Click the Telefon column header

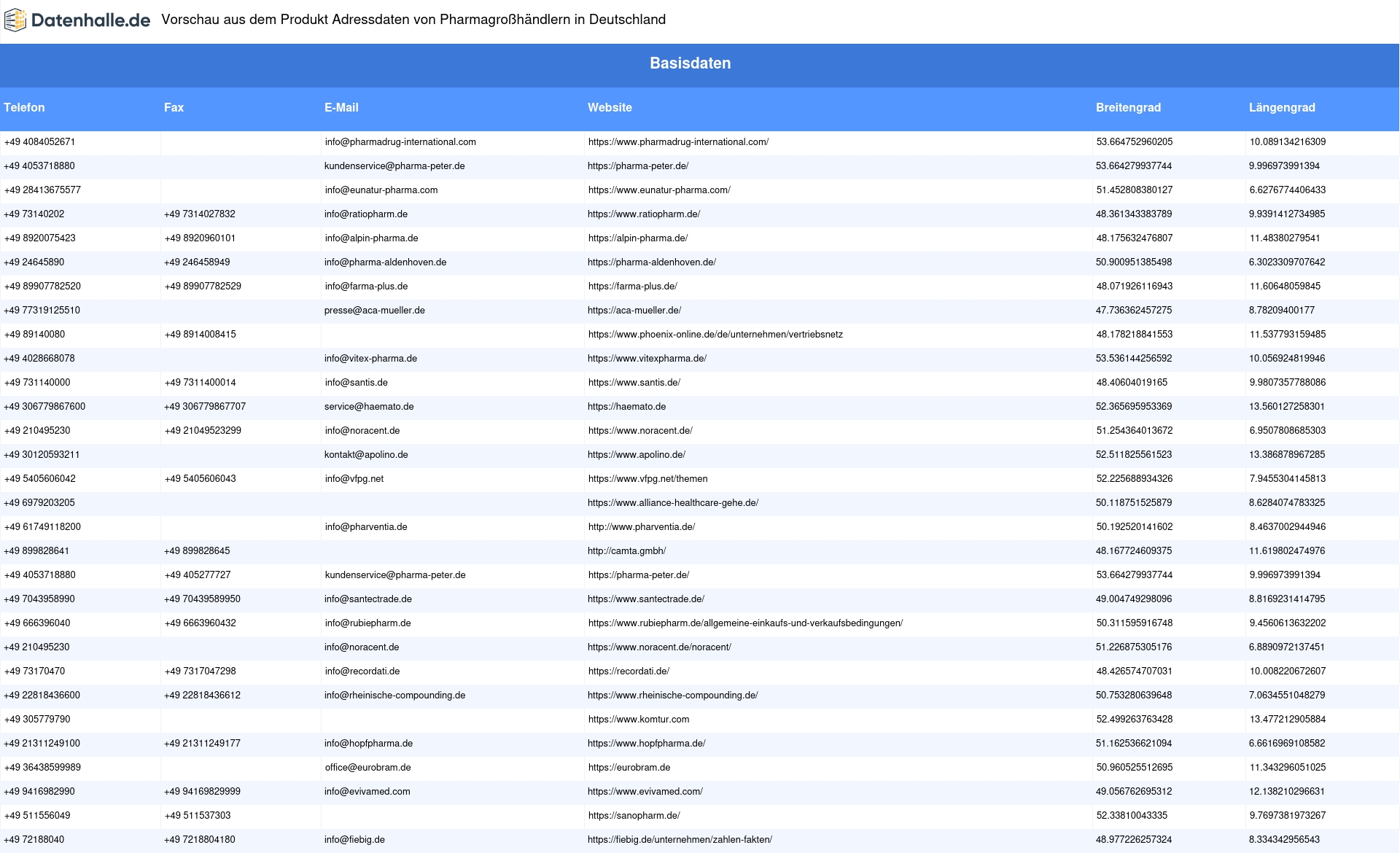(x=24, y=107)
